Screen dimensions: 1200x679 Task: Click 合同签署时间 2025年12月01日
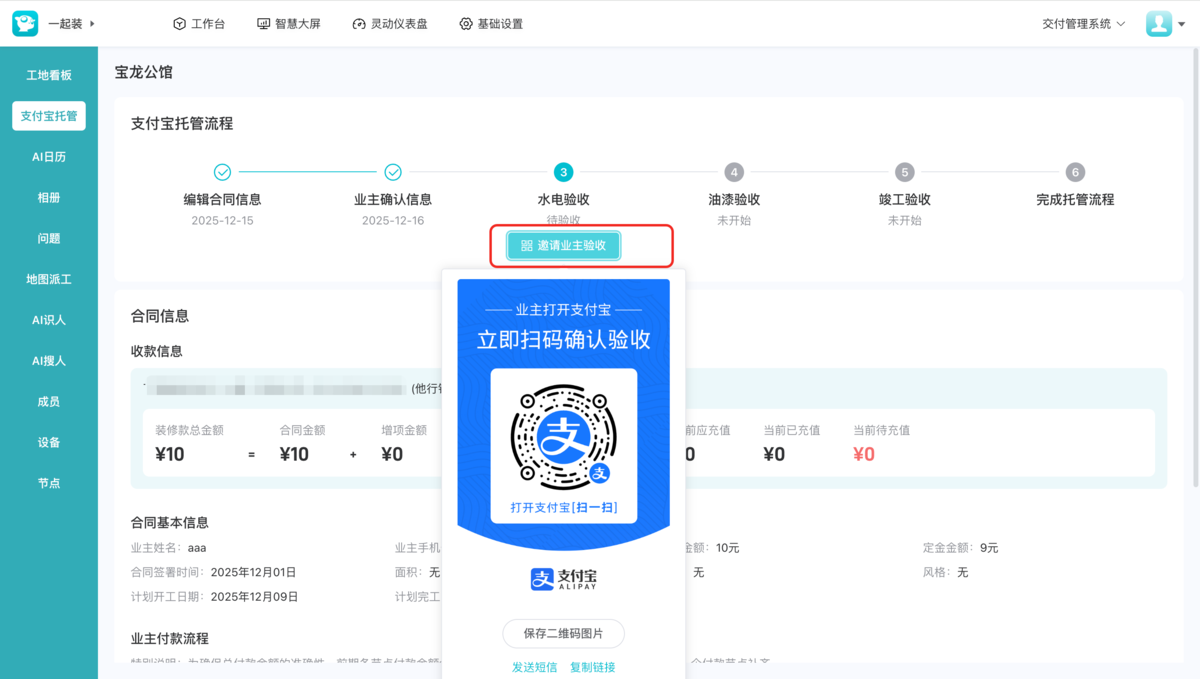[x=214, y=572]
